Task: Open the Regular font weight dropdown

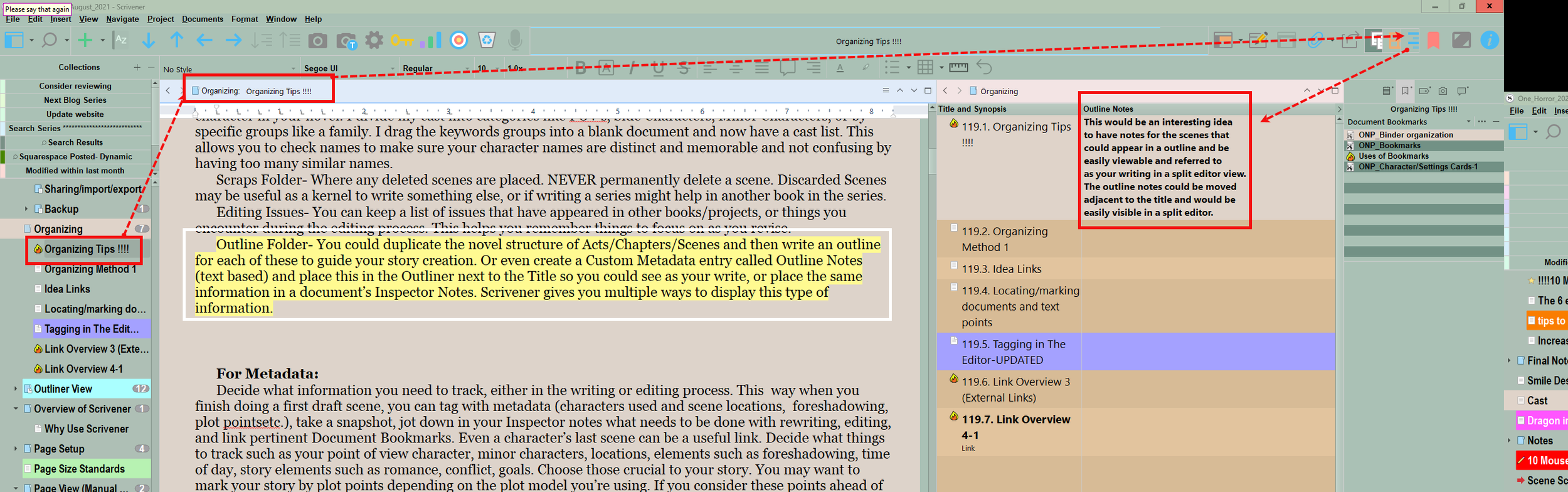Action: point(436,68)
